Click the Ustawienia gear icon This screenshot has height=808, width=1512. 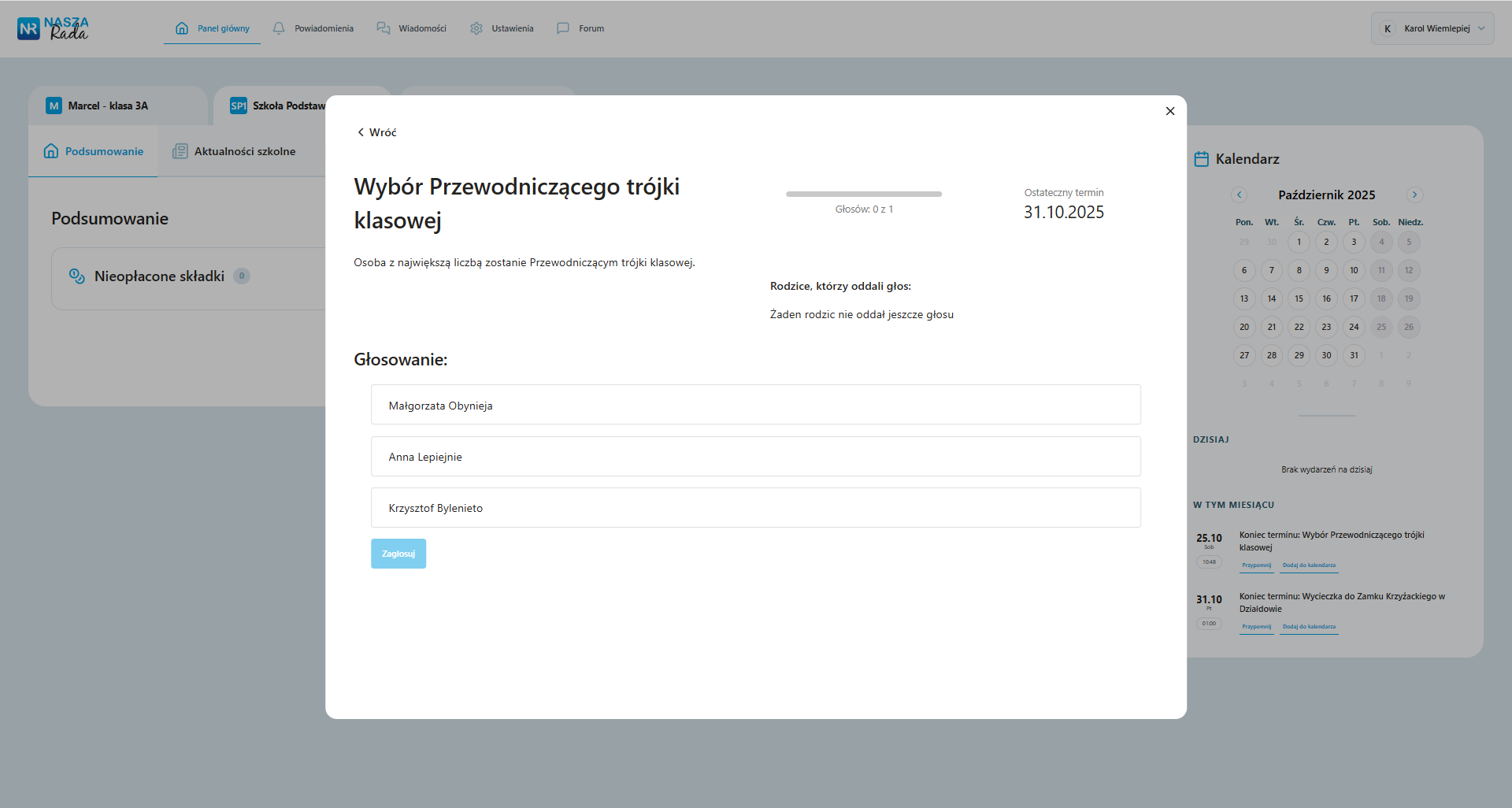(x=476, y=28)
